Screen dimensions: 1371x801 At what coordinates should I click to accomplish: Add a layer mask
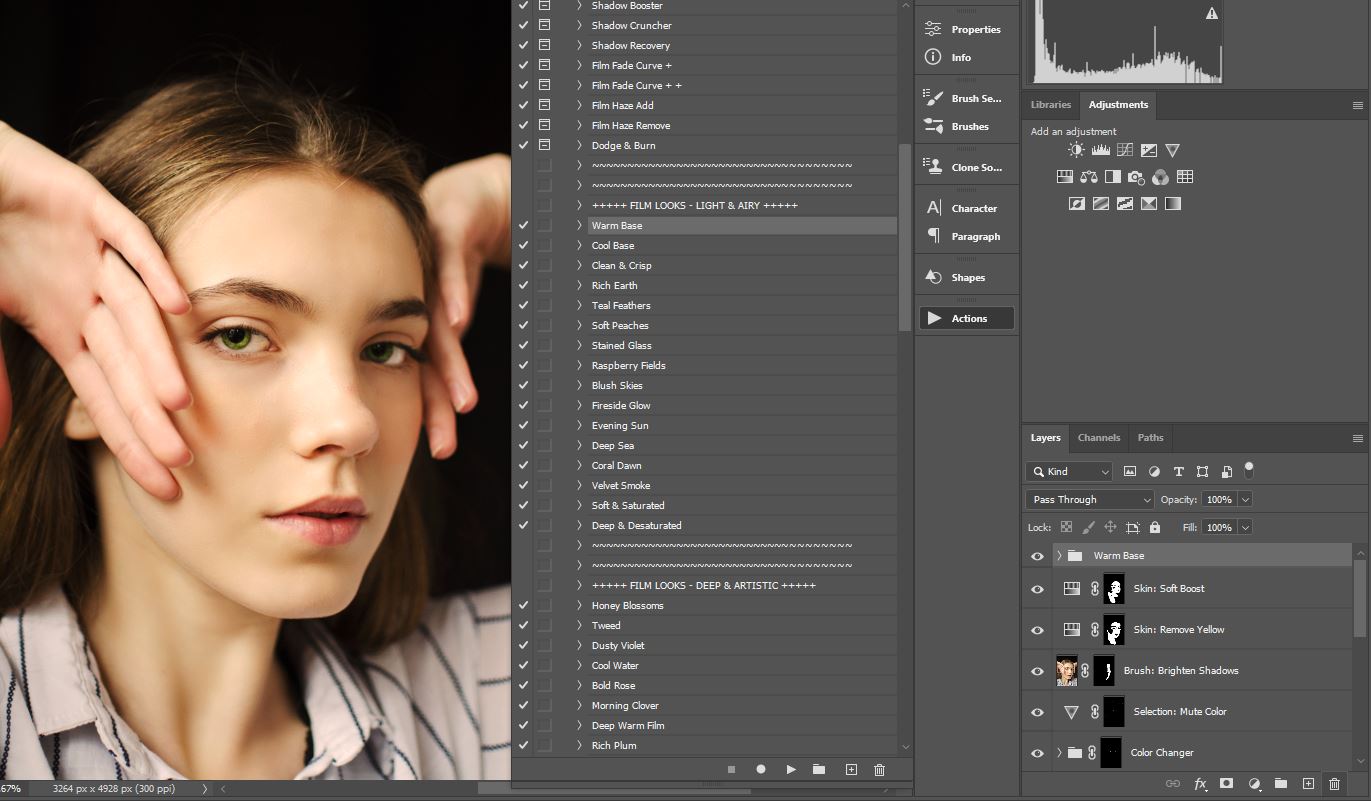click(x=1226, y=784)
